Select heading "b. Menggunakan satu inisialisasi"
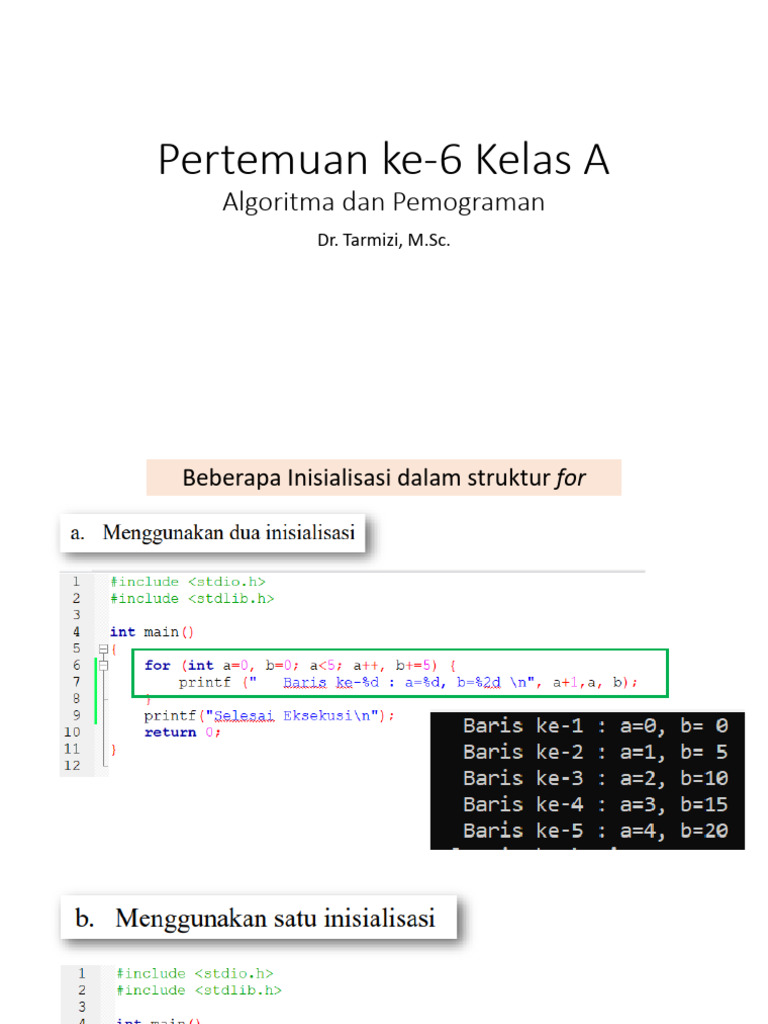 pos(259,918)
